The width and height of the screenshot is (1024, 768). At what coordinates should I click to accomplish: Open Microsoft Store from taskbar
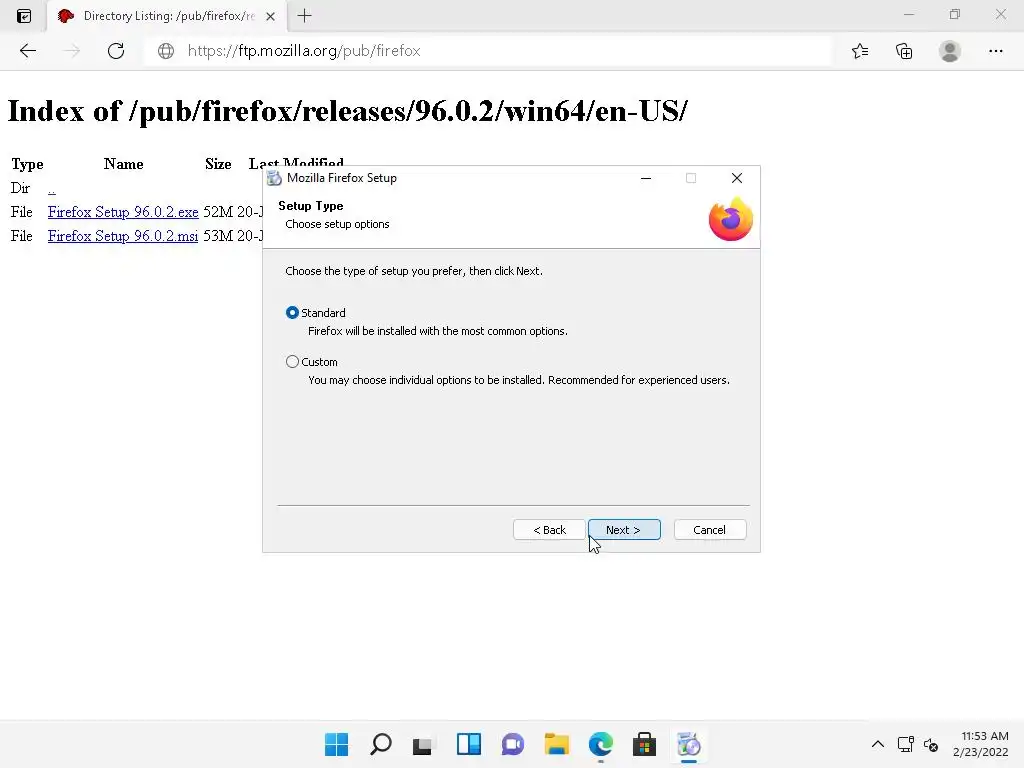(x=644, y=744)
